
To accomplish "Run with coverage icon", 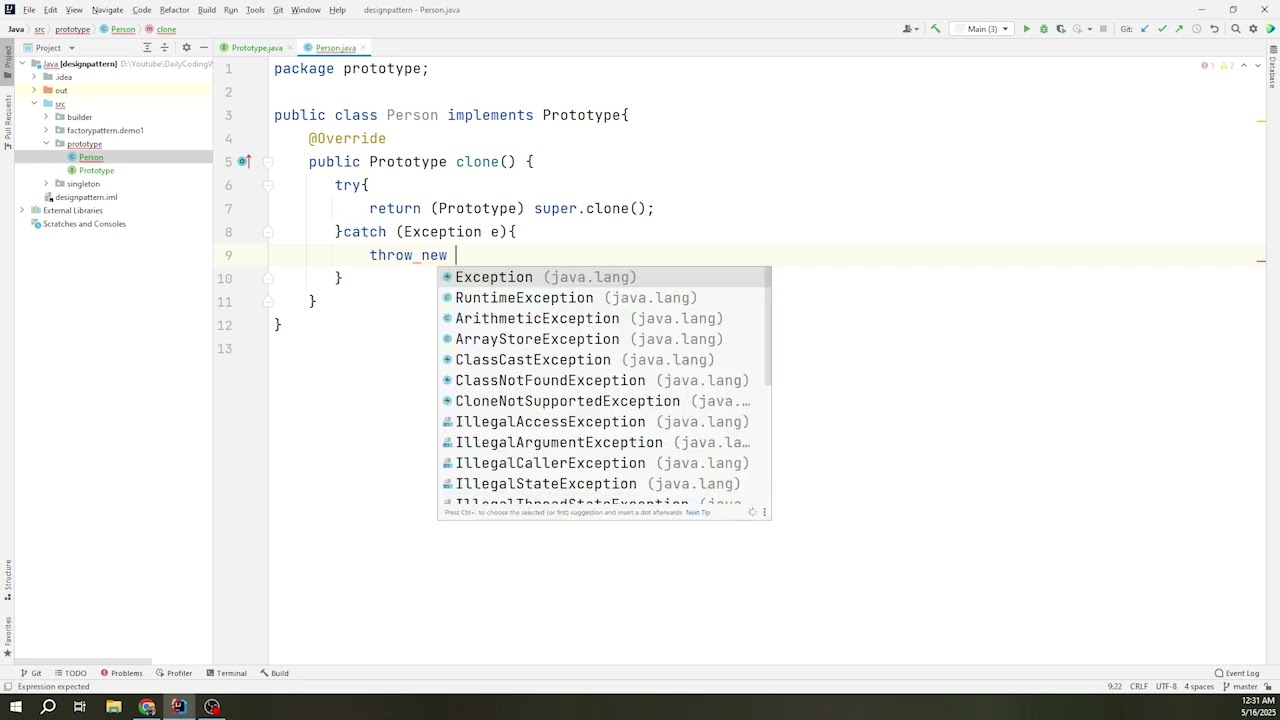I will (x=1061, y=29).
